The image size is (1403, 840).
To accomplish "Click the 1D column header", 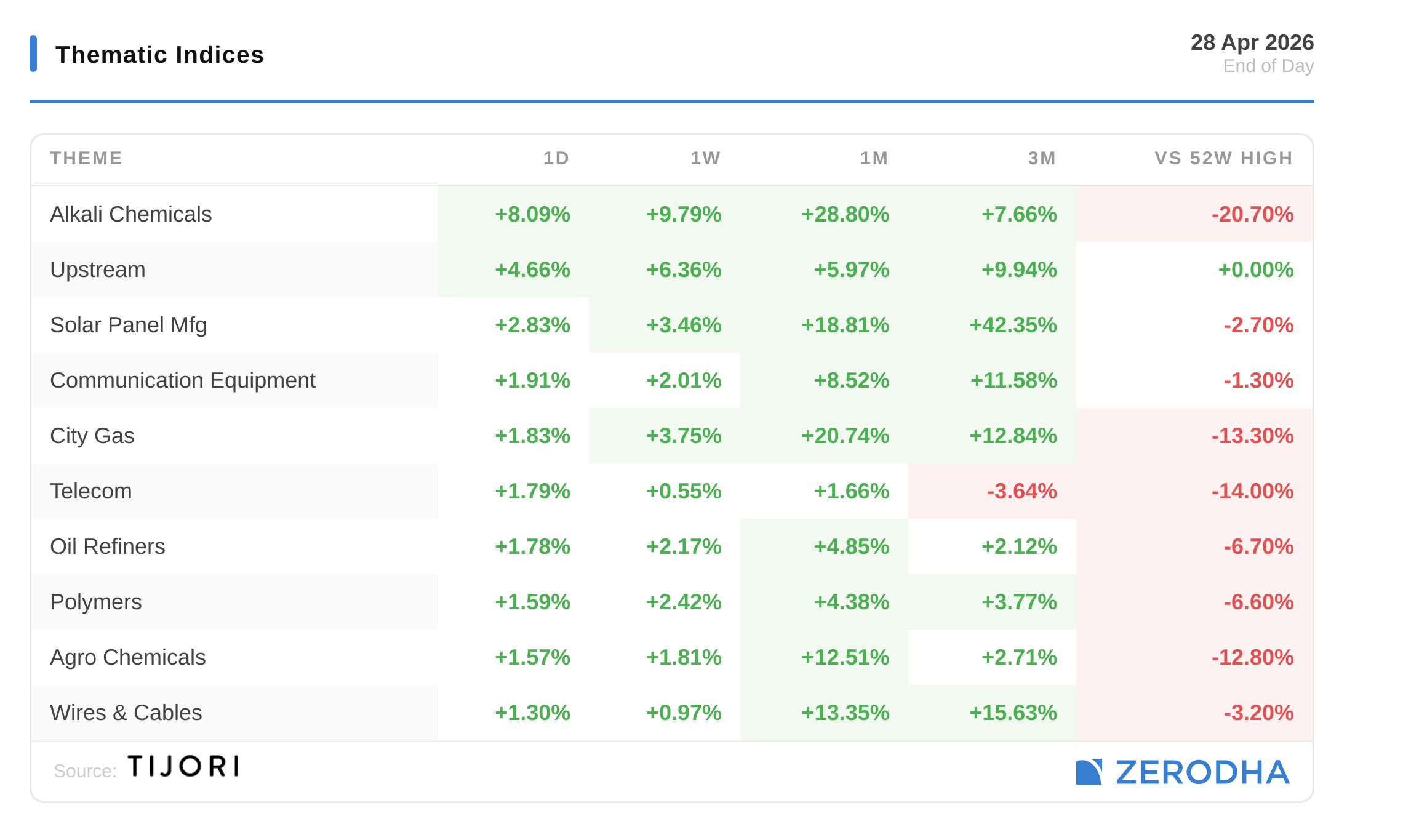I will point(556,158).
